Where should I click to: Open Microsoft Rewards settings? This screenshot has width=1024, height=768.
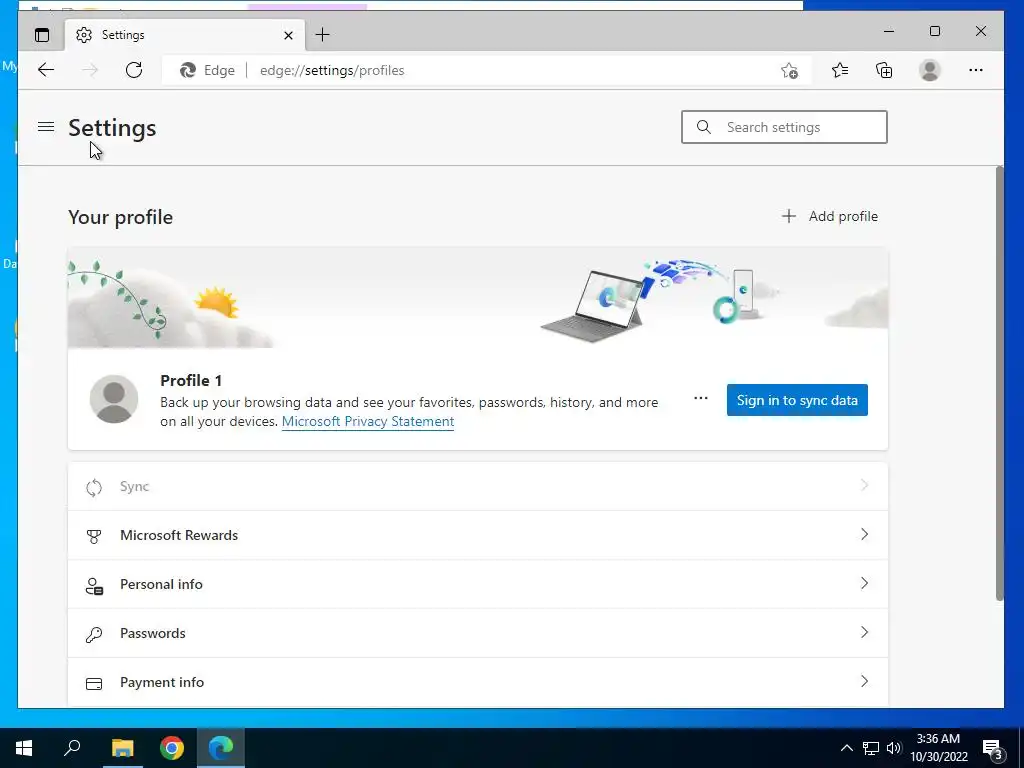pos(477,535)
